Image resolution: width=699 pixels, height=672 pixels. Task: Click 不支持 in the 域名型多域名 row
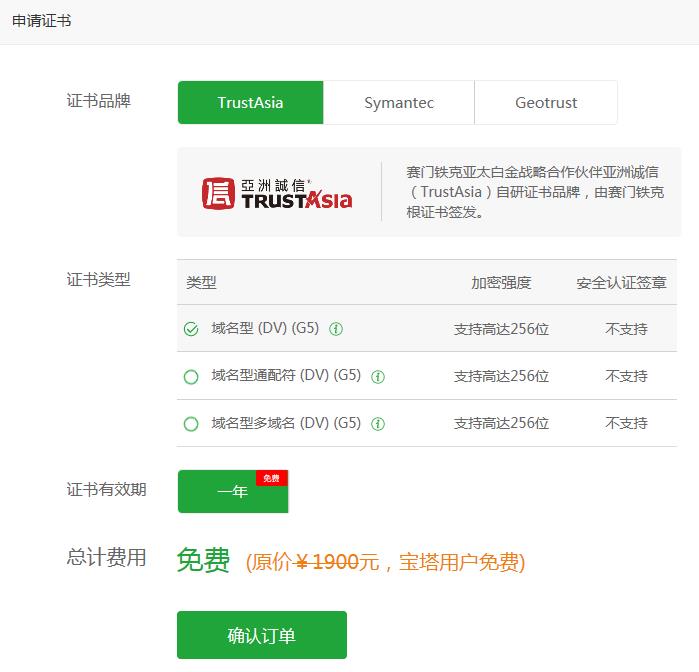626,423
